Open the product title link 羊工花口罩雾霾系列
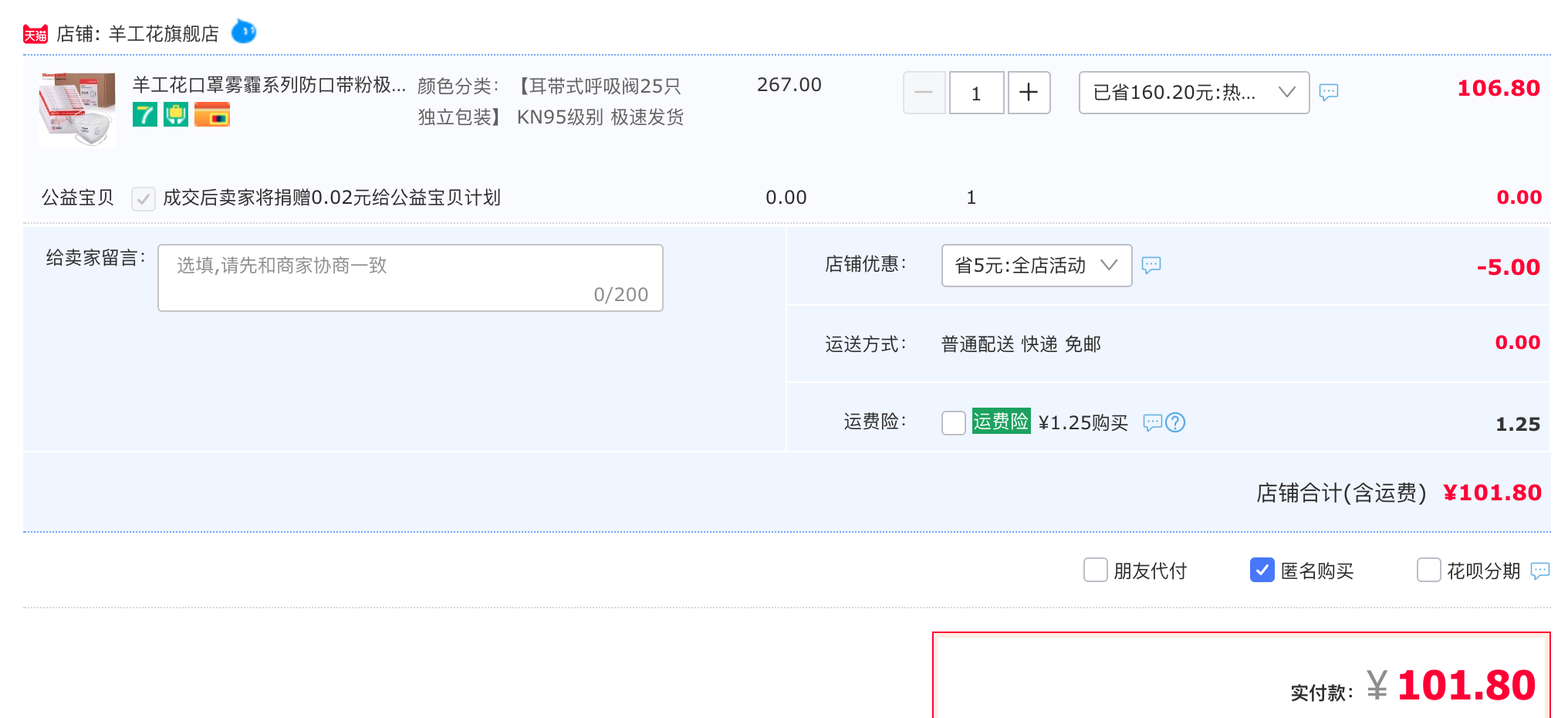 (269, 85)
